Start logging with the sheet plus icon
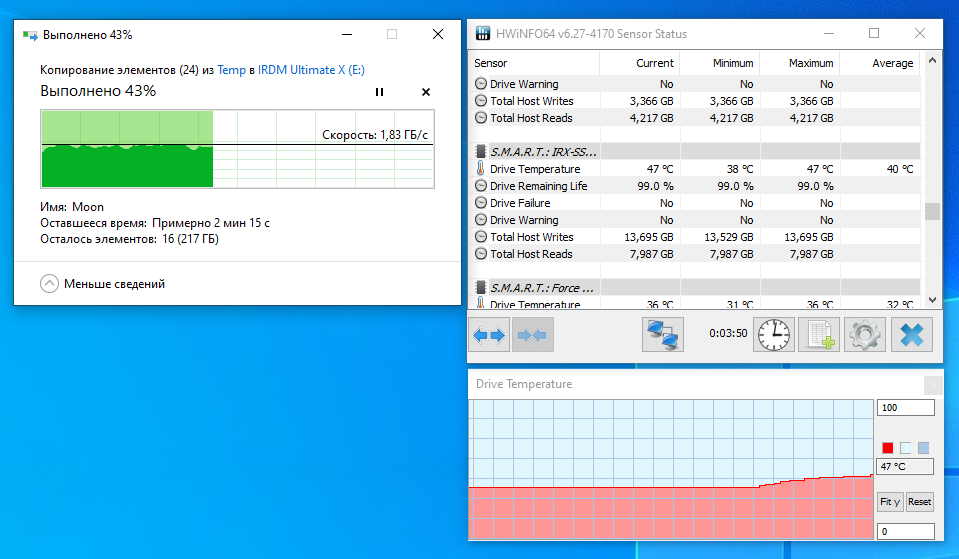 pos(819,335)
